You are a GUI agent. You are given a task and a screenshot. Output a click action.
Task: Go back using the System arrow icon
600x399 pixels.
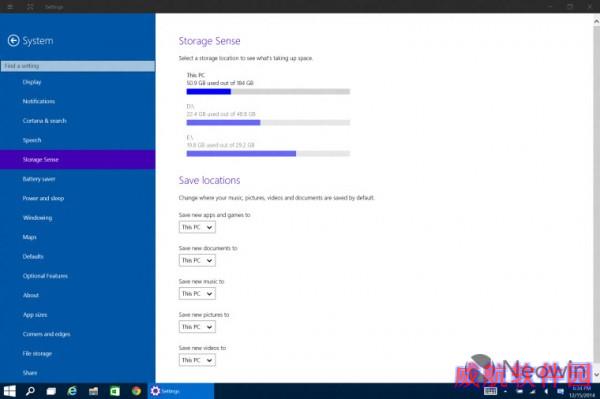pyautogui.click(x=13, y=41)
